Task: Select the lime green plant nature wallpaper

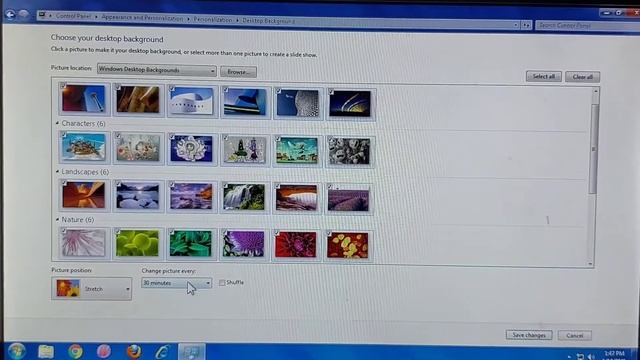Action: [137, 243]
